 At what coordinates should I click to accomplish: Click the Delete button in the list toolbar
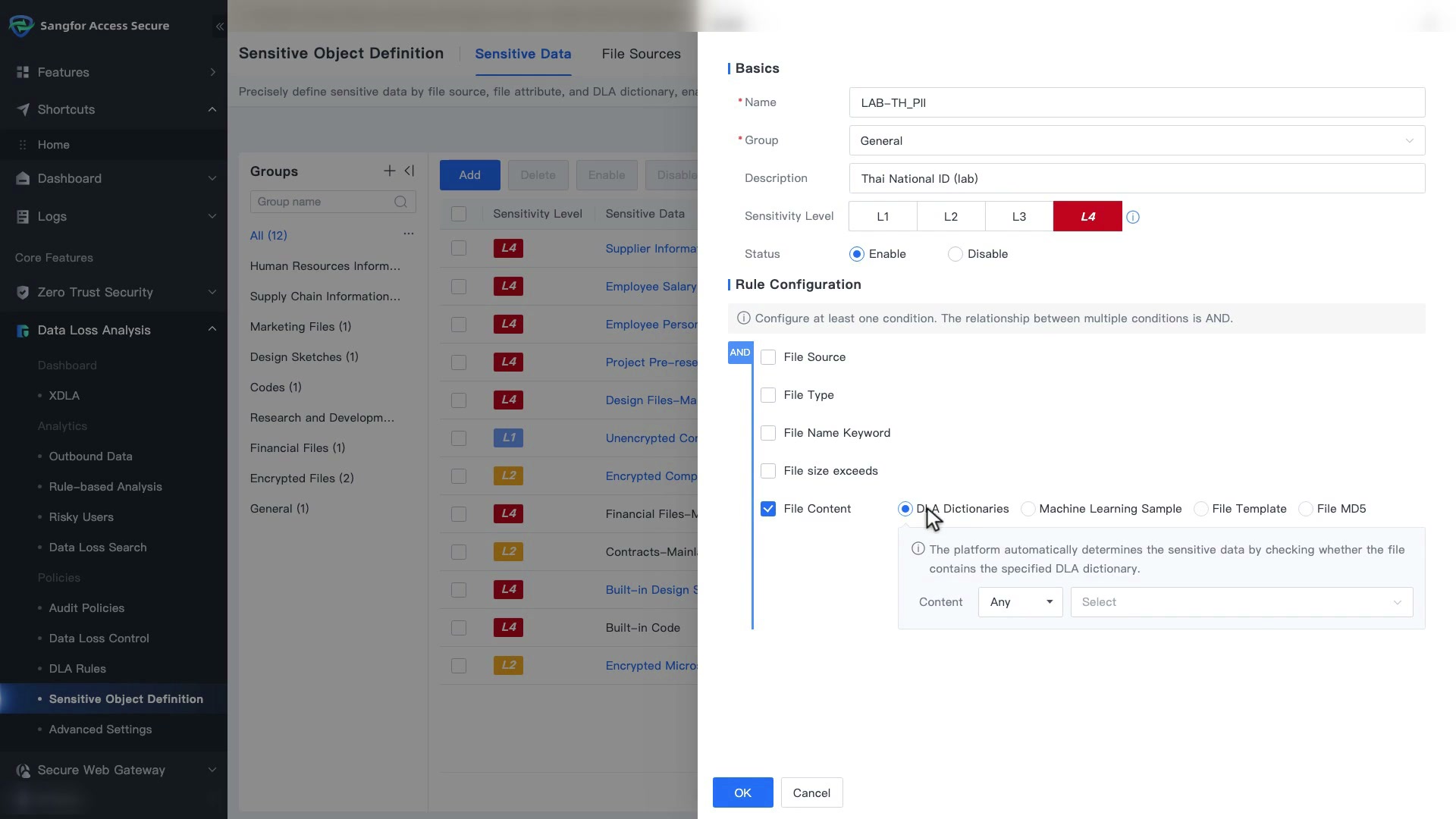point(538,175)
